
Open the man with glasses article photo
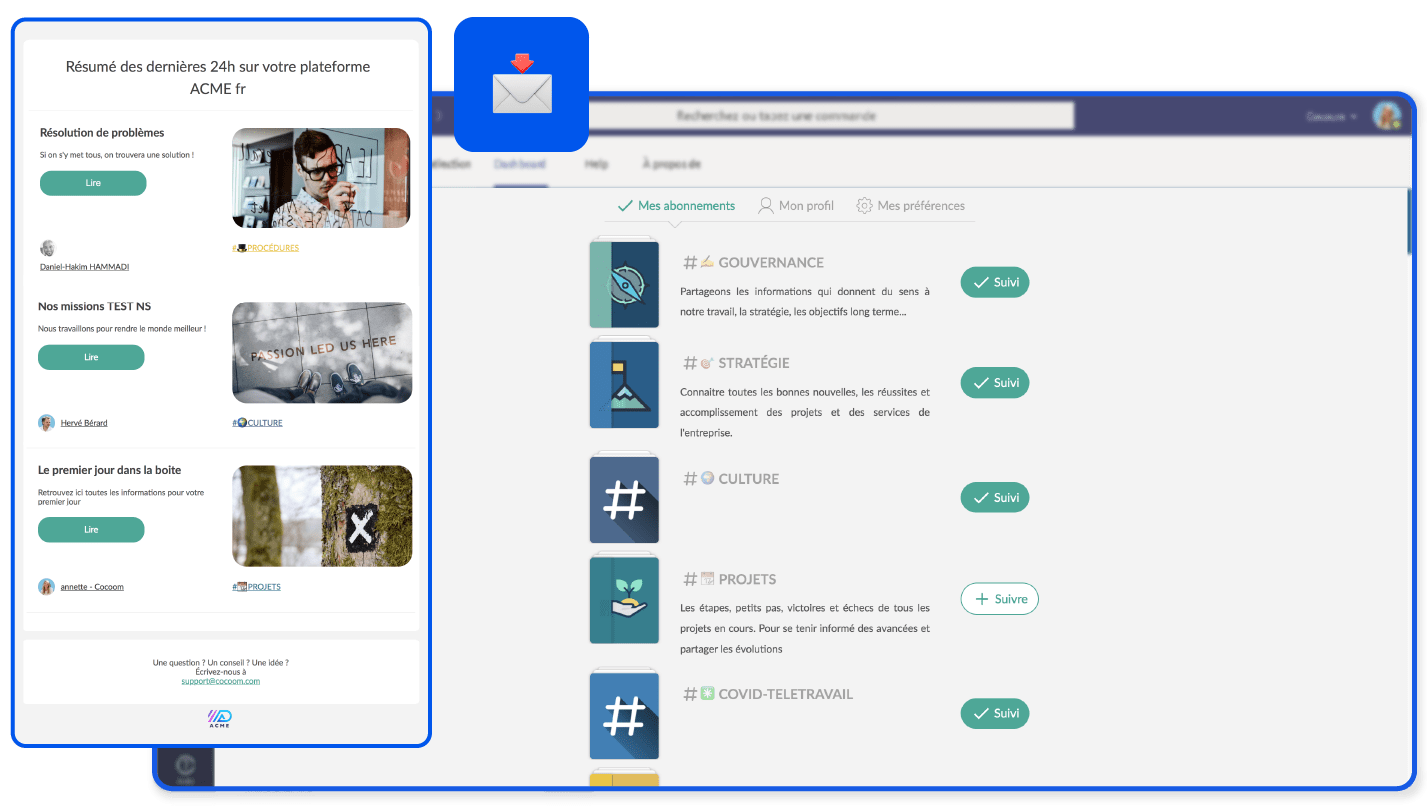[x=321, y=178]
